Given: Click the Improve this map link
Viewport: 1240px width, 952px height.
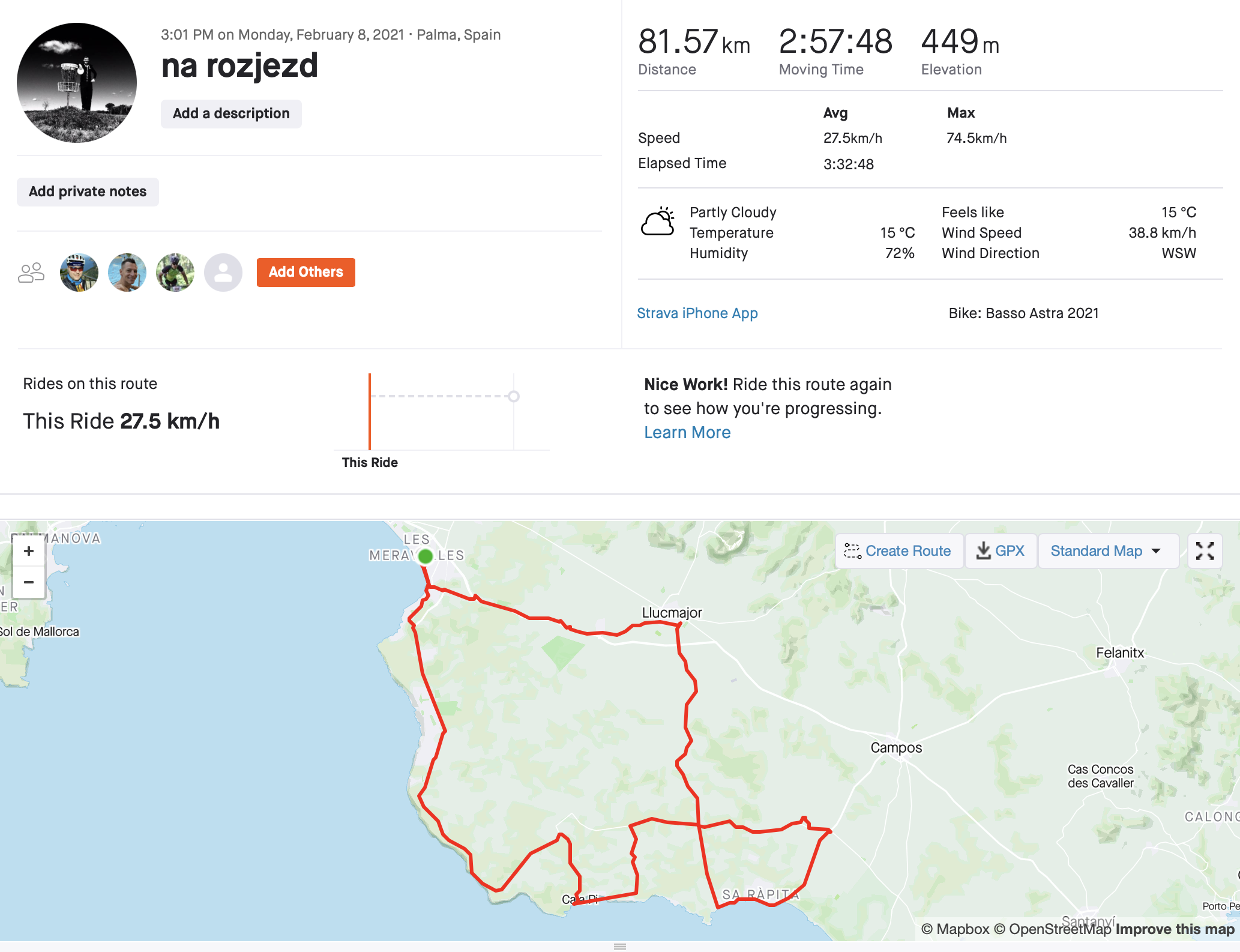Looking at the screenshot, I should (x=1175, y=929).
